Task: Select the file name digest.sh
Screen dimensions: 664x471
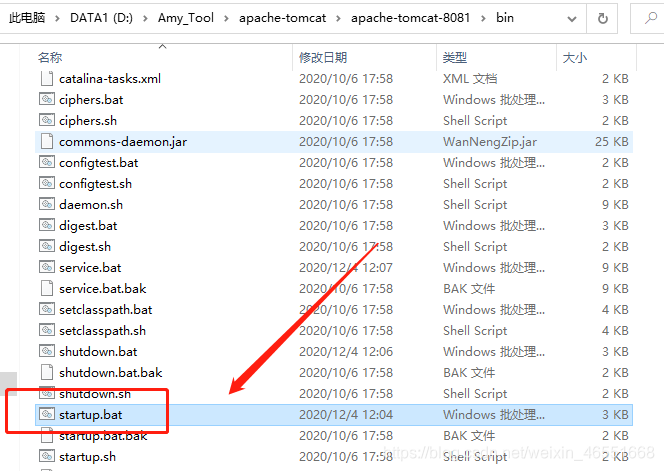Action: (x=85, y=246)
